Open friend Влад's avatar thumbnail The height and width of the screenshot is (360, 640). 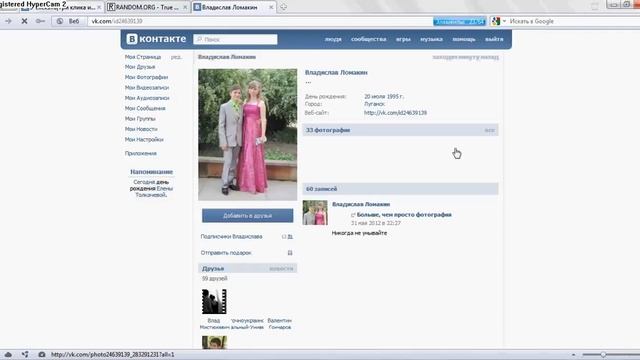point(214,301)
